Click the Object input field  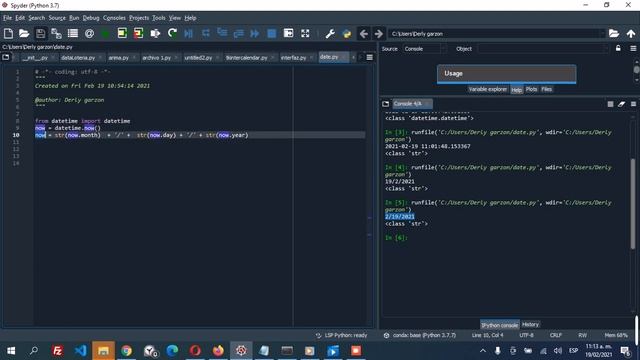click(542, 49)
